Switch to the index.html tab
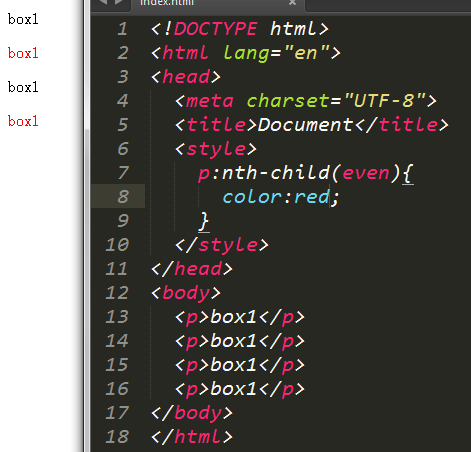Viewport: 471px width, 452px height. point(218,5)
